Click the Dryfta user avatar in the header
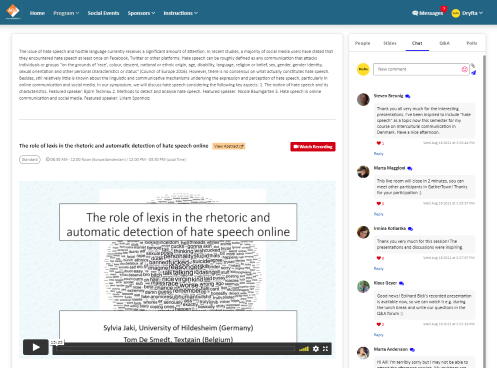 (x=455, y=13)
